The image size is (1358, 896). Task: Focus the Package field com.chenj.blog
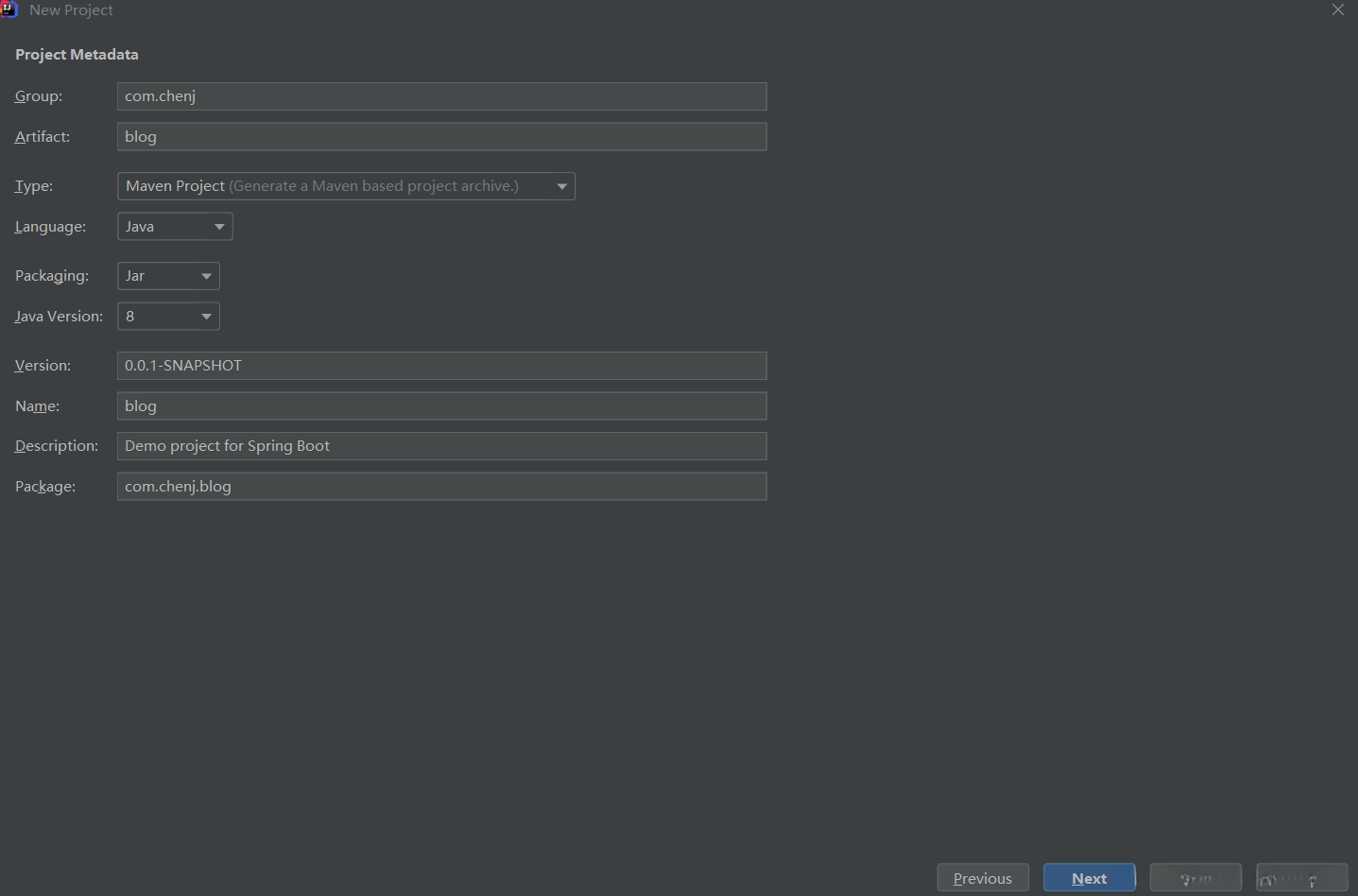[441, 487]
